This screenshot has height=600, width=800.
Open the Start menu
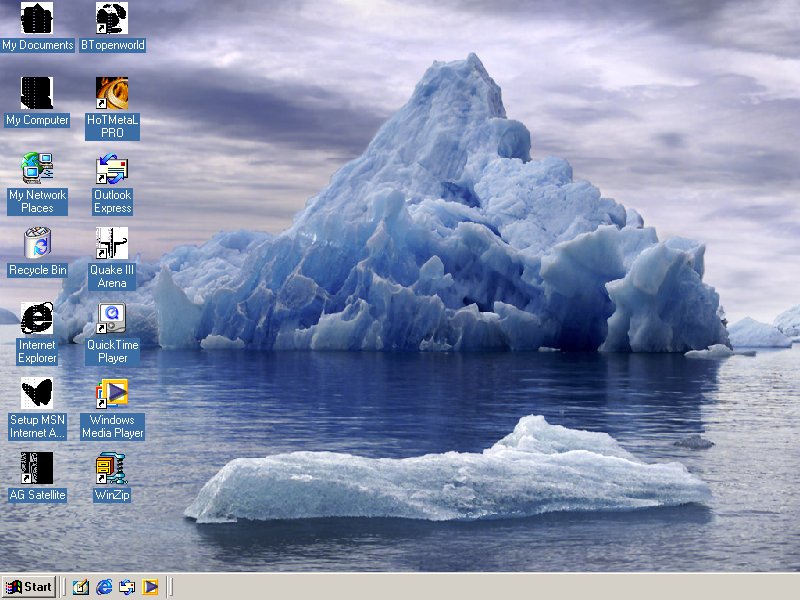click(29, 587)
